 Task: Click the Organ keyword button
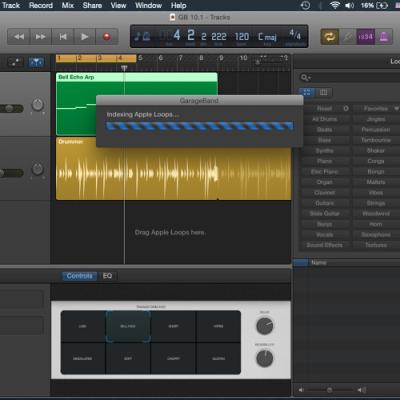coord(324,182)
